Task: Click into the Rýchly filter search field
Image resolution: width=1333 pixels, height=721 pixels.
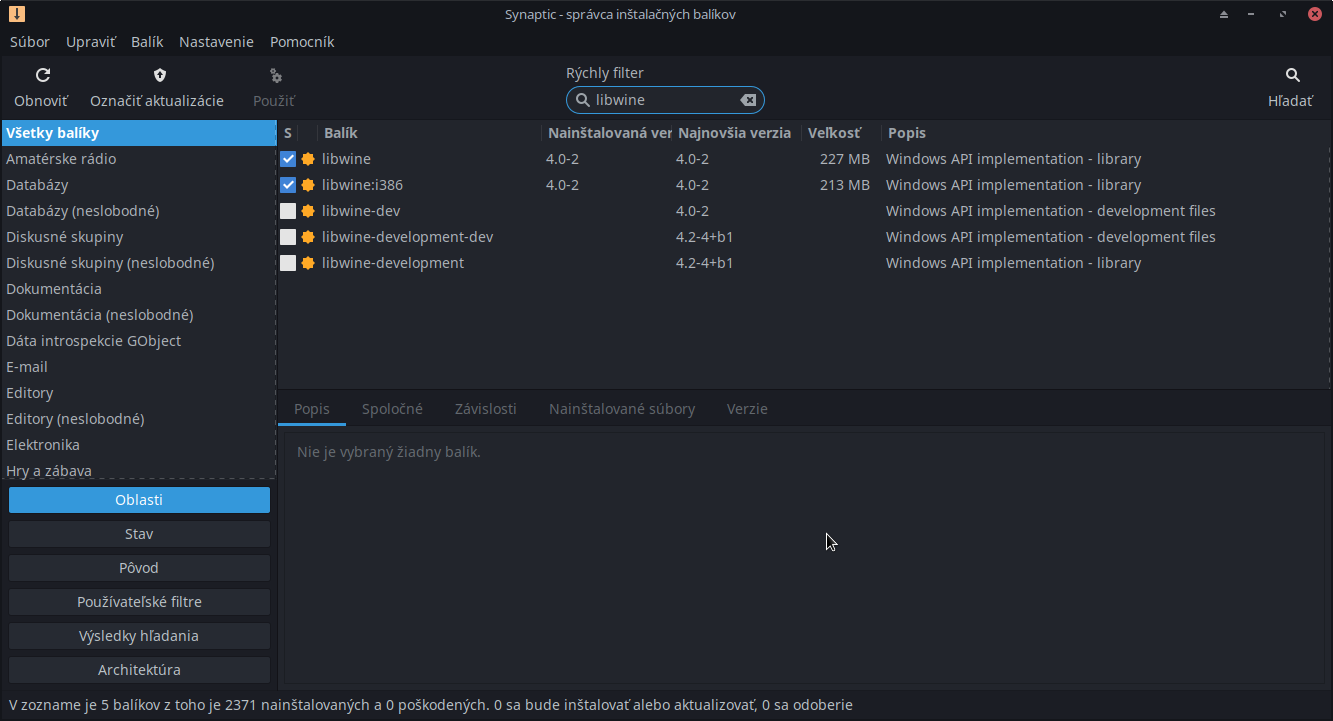Action: point(665,100)
